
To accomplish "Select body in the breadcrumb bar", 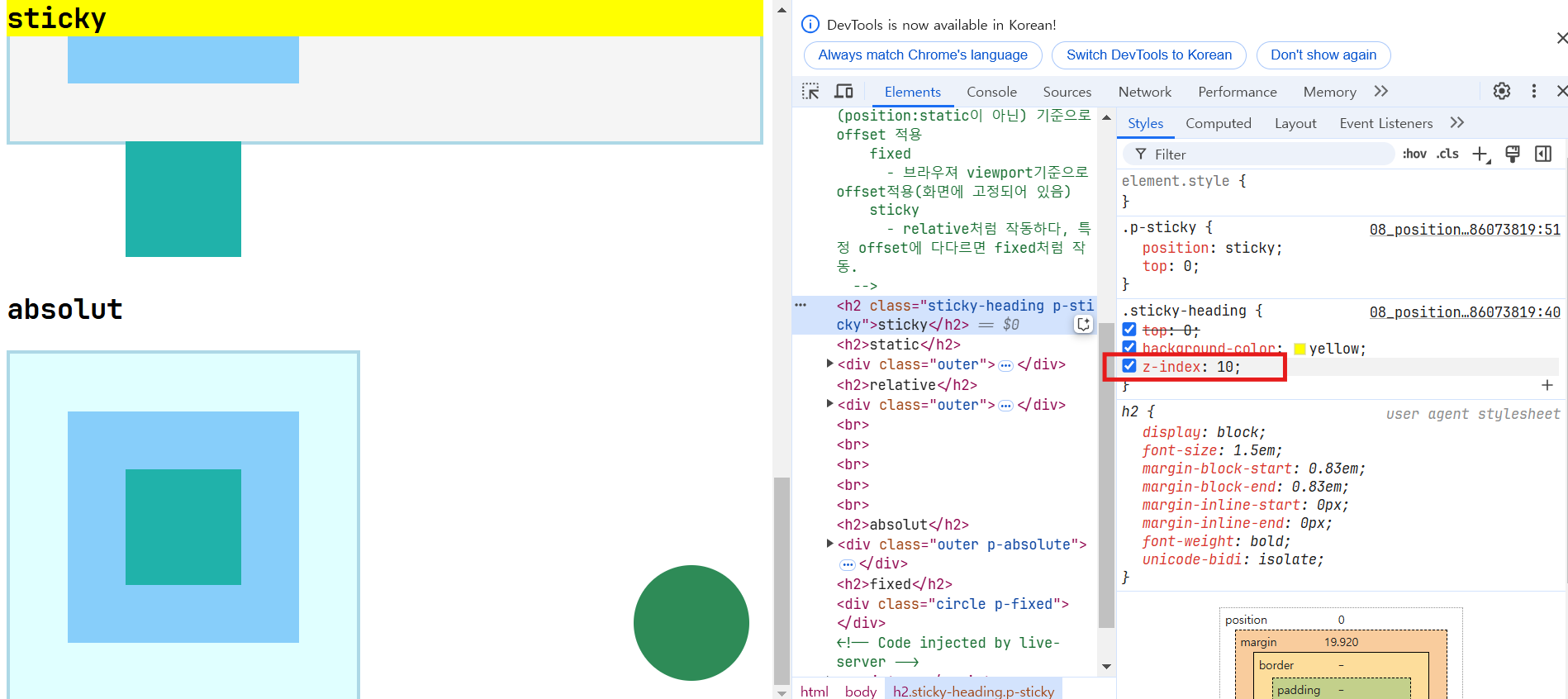I will click(x=860, y=691).
